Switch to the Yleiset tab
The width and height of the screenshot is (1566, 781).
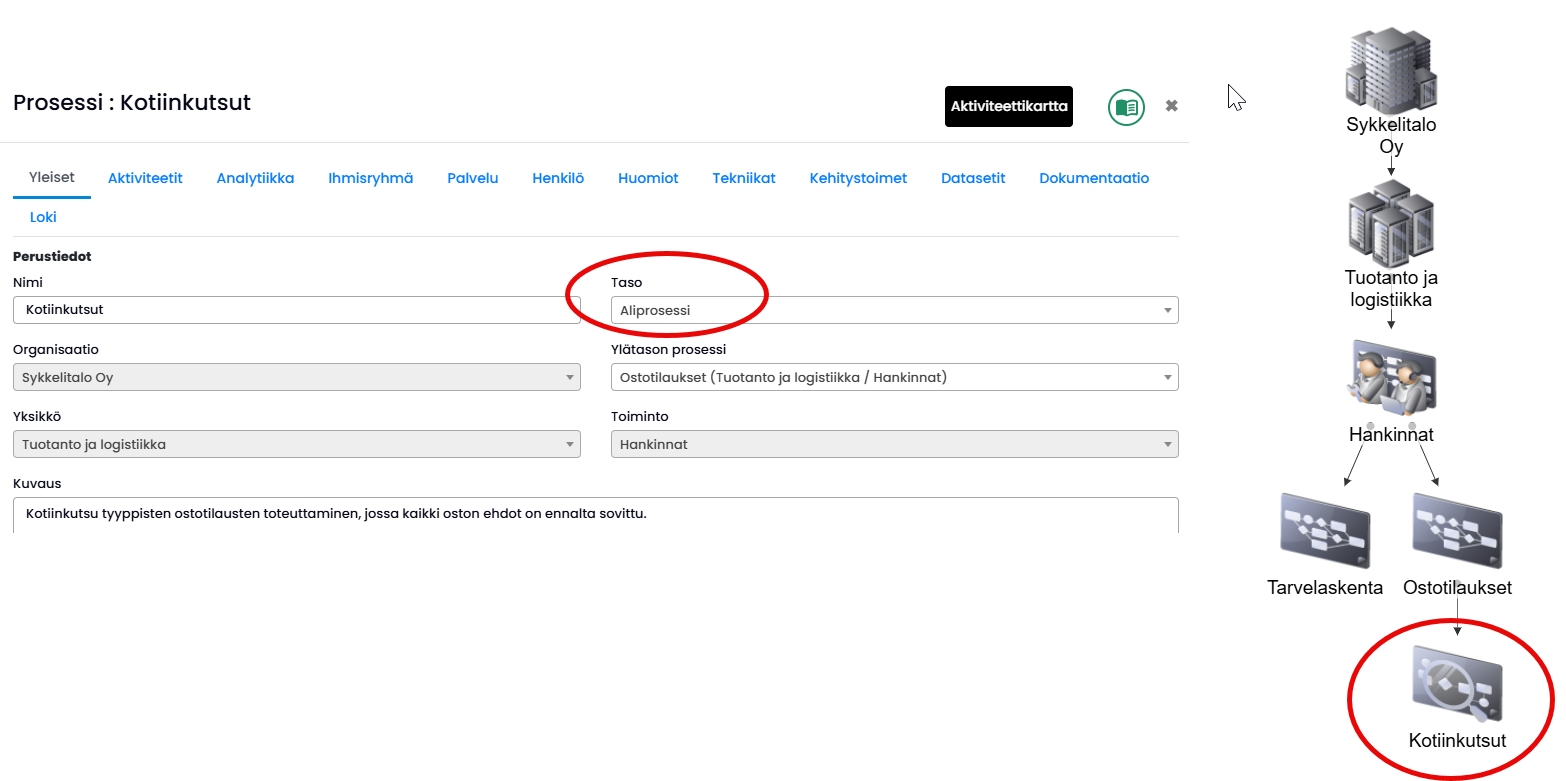pyautogui.click(x=52, y=178)
